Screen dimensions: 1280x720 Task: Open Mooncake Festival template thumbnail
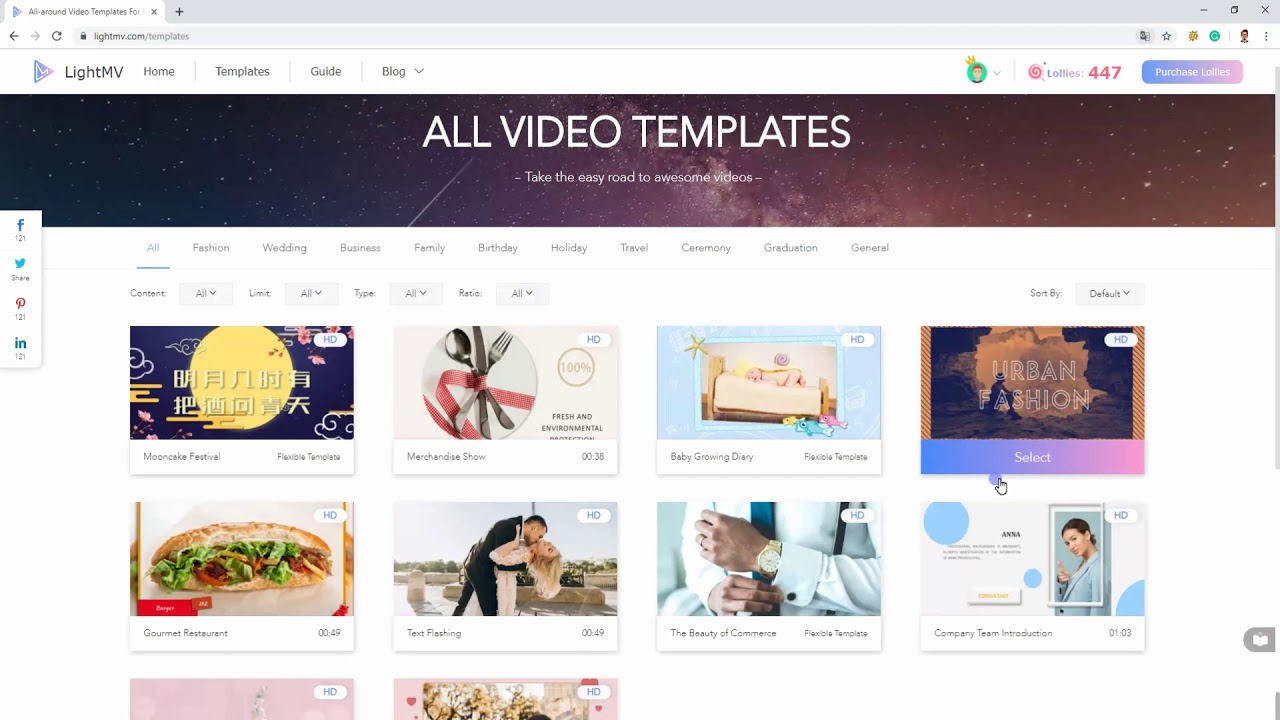[242, 383]
